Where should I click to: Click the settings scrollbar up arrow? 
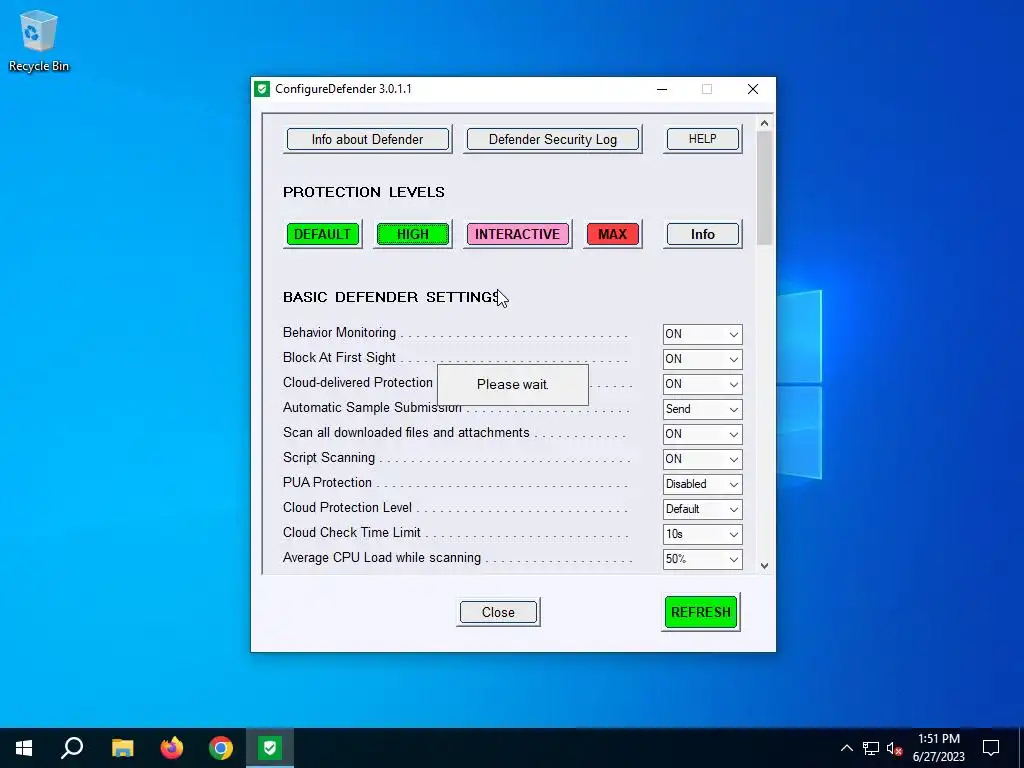click(764, 123)
